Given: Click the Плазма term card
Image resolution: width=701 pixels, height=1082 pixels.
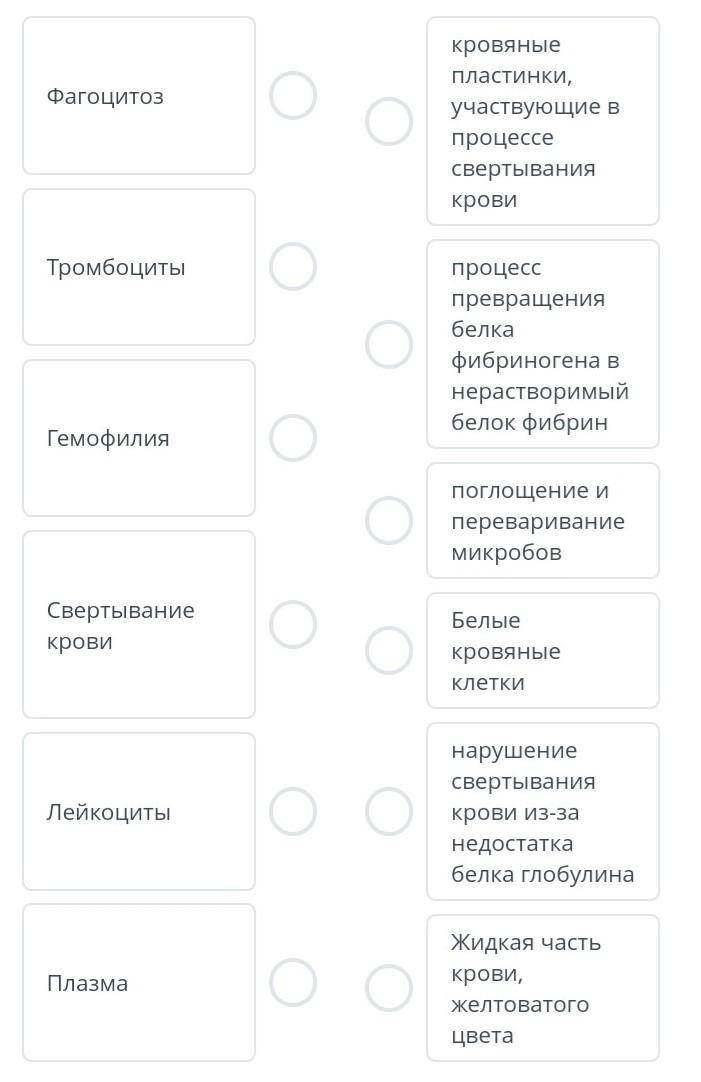Looking at the screenshot, I should tap(139, 983).
